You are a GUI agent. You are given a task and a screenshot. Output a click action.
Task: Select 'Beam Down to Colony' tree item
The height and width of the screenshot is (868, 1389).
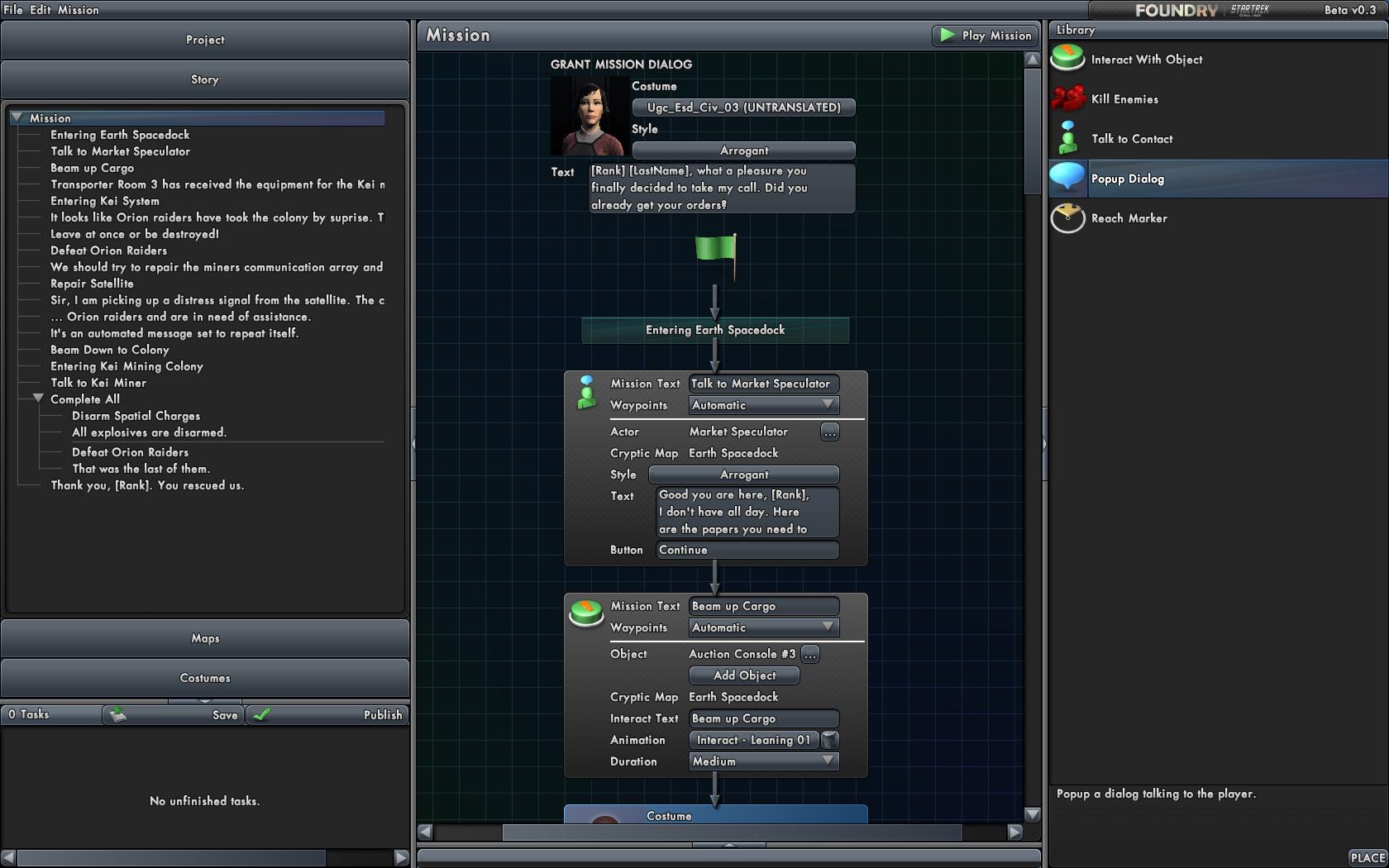[x=109, y=350]
